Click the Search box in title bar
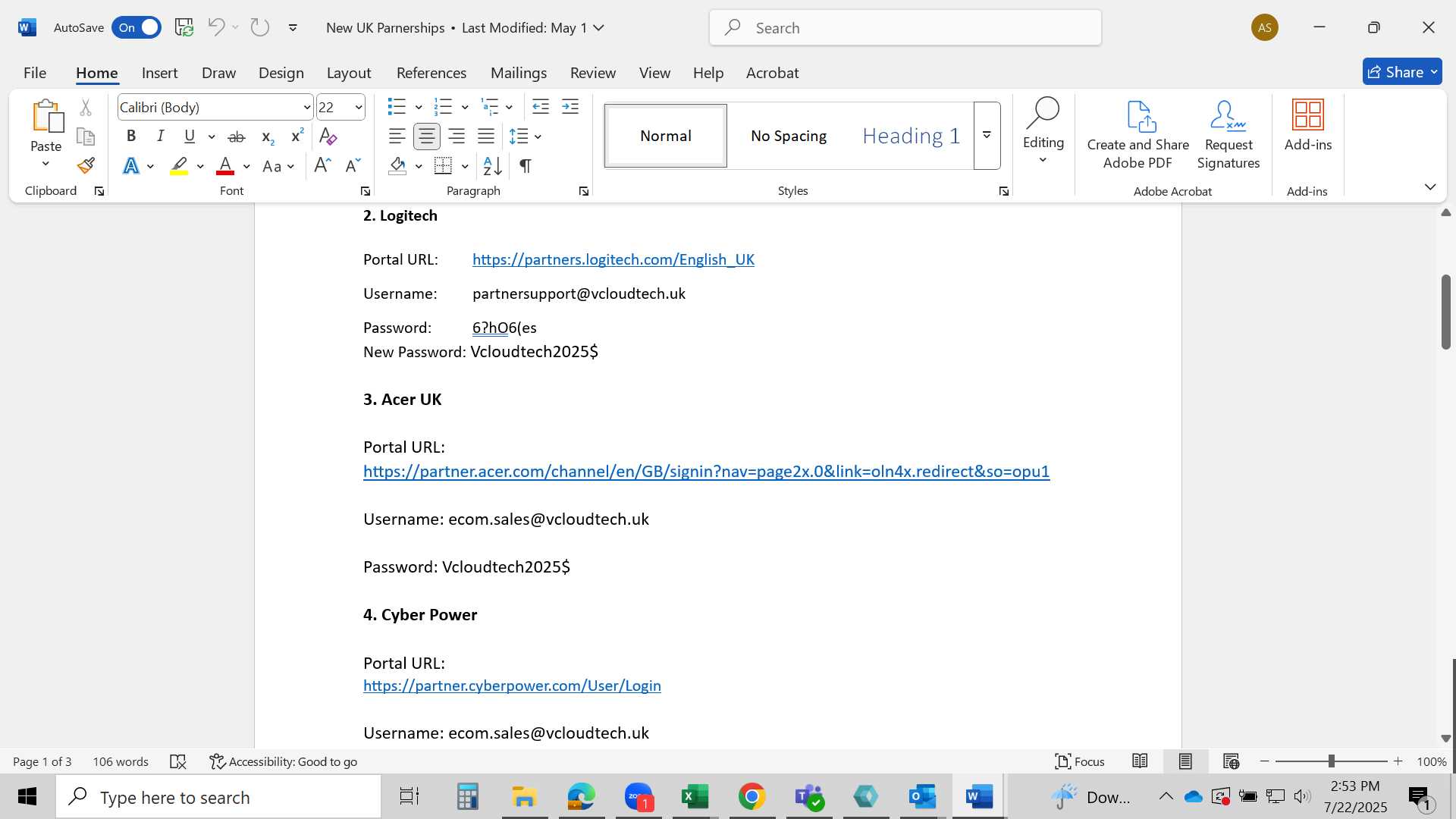This screenshot has height=819, width=1456. tap(905, 27)
